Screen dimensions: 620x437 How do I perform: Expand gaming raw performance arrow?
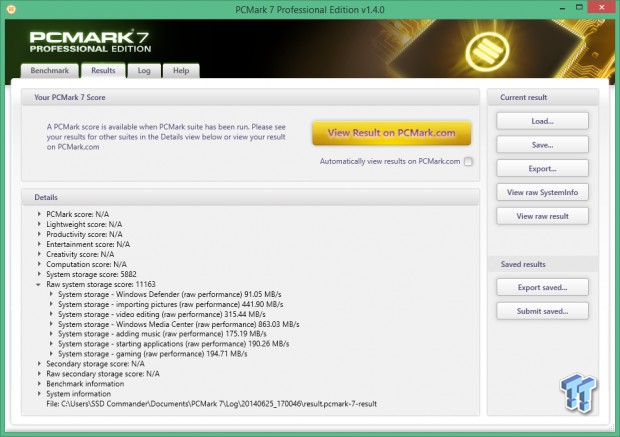tap(51, 354)
